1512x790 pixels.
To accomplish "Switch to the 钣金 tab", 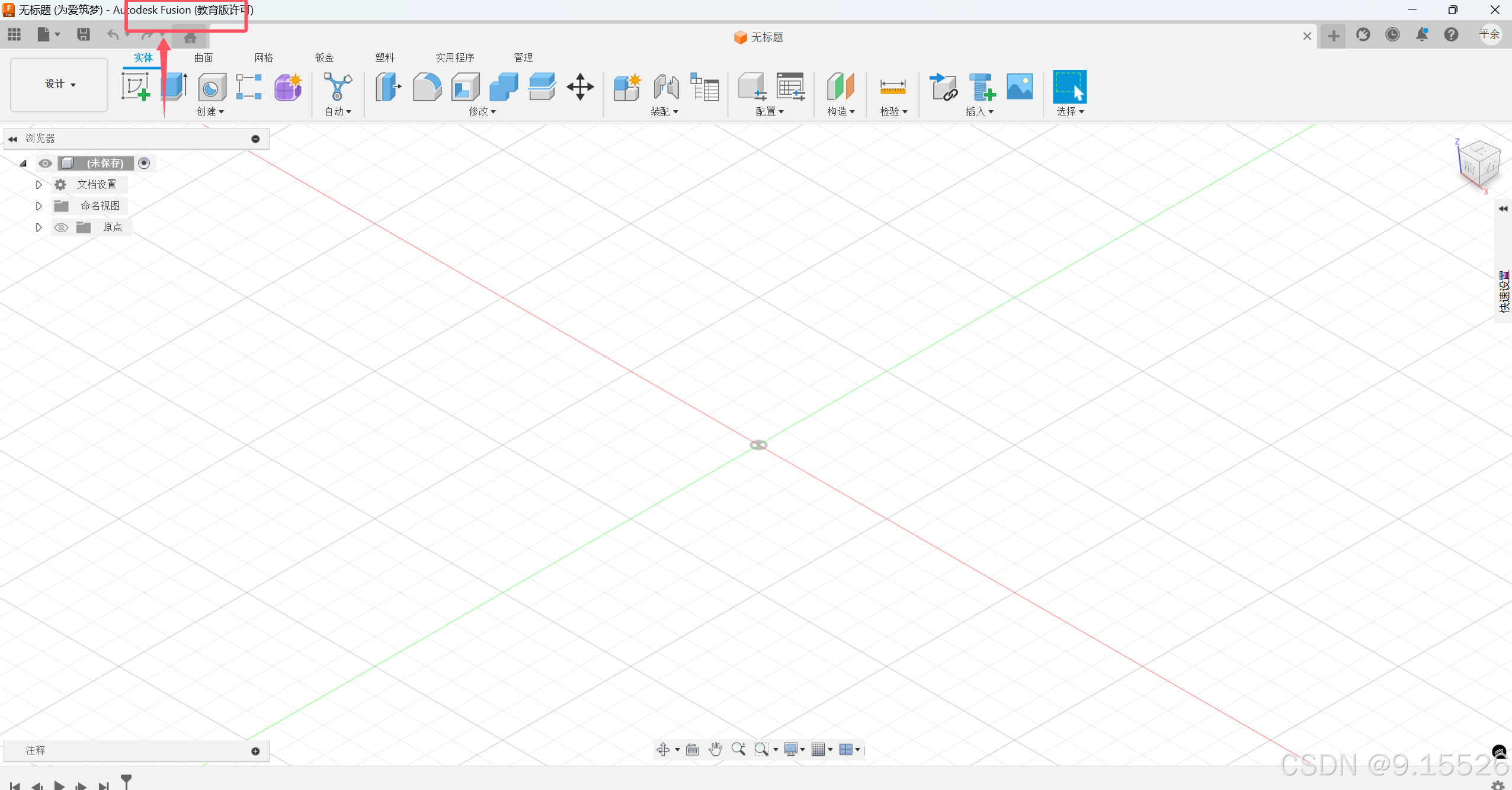I will 324,57.
